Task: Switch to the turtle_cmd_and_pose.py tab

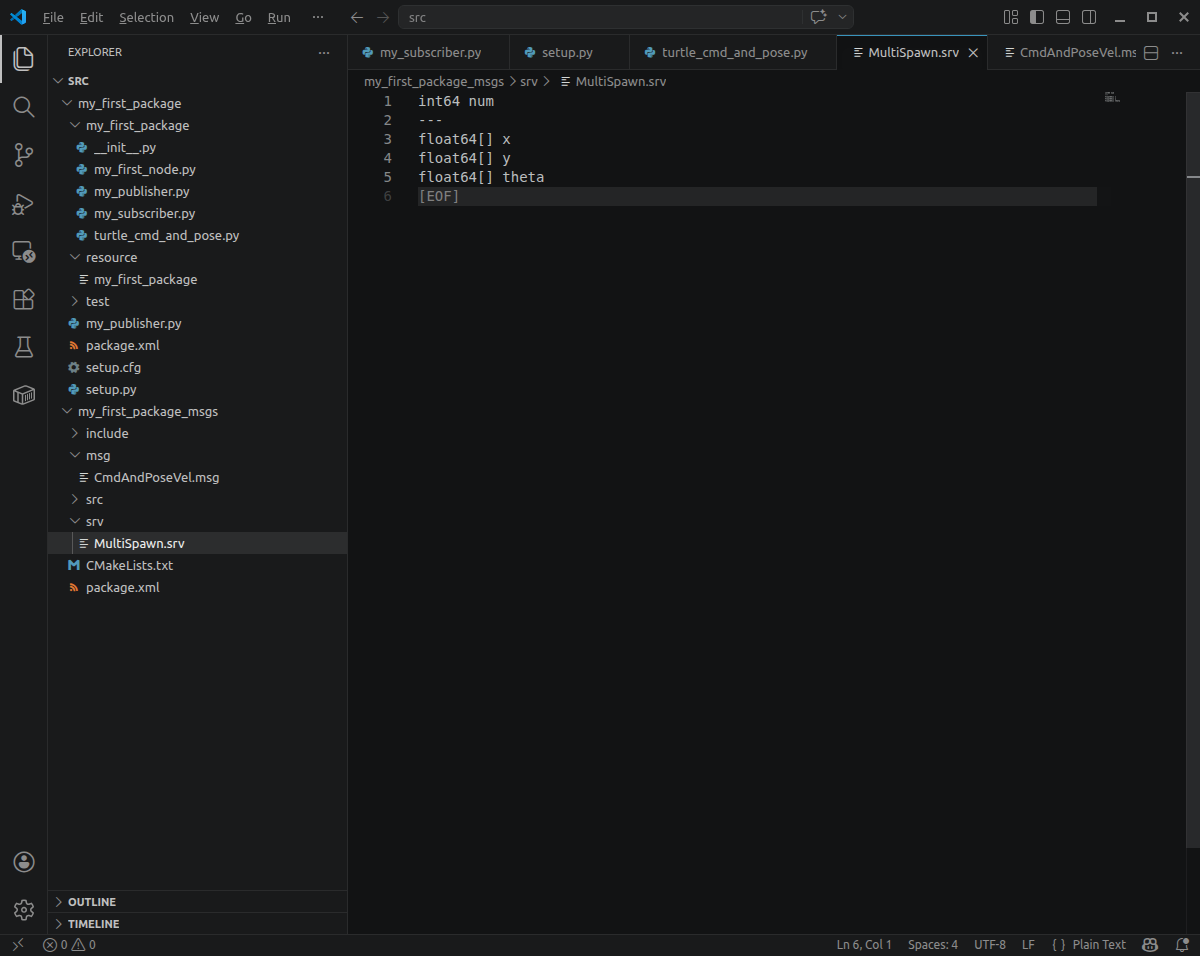Action: pyautogui.click(x=733, y=53)
